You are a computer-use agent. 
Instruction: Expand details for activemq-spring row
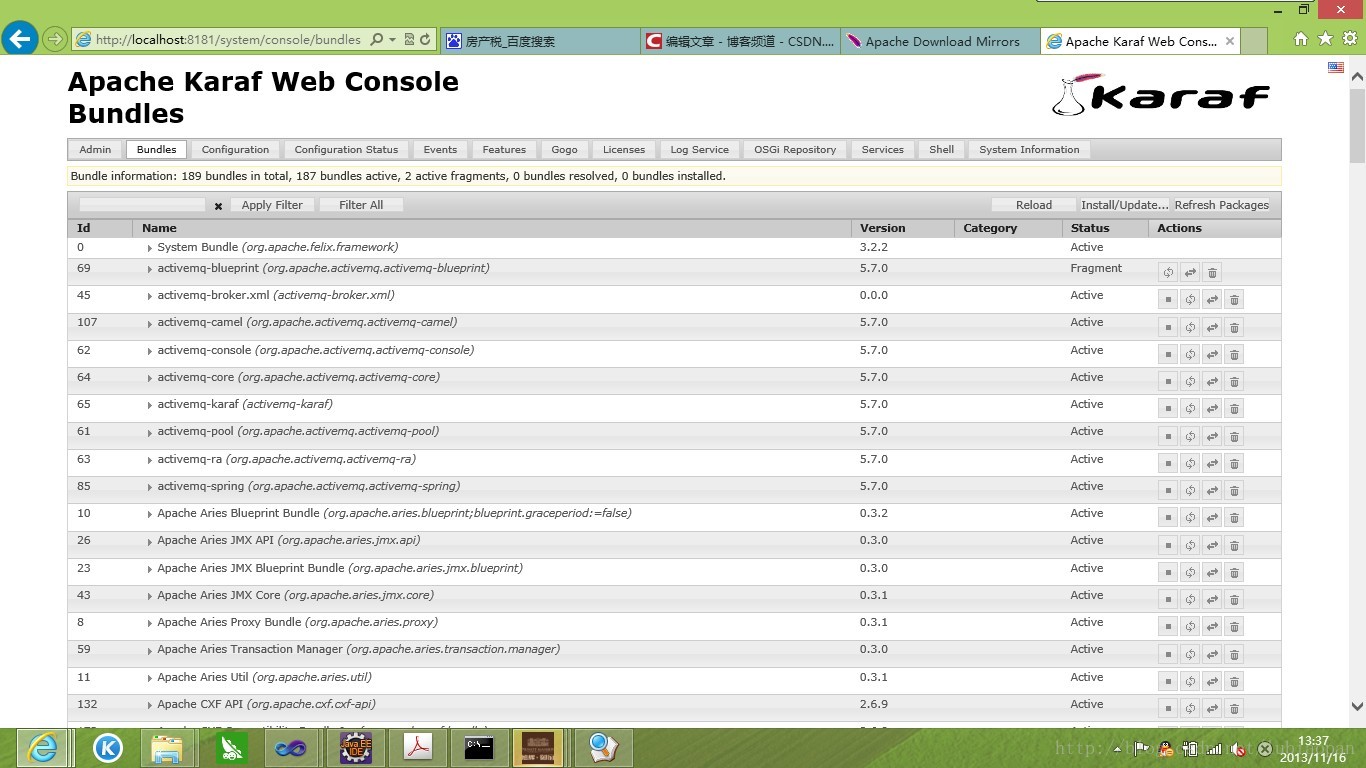[x=149, y=487]
